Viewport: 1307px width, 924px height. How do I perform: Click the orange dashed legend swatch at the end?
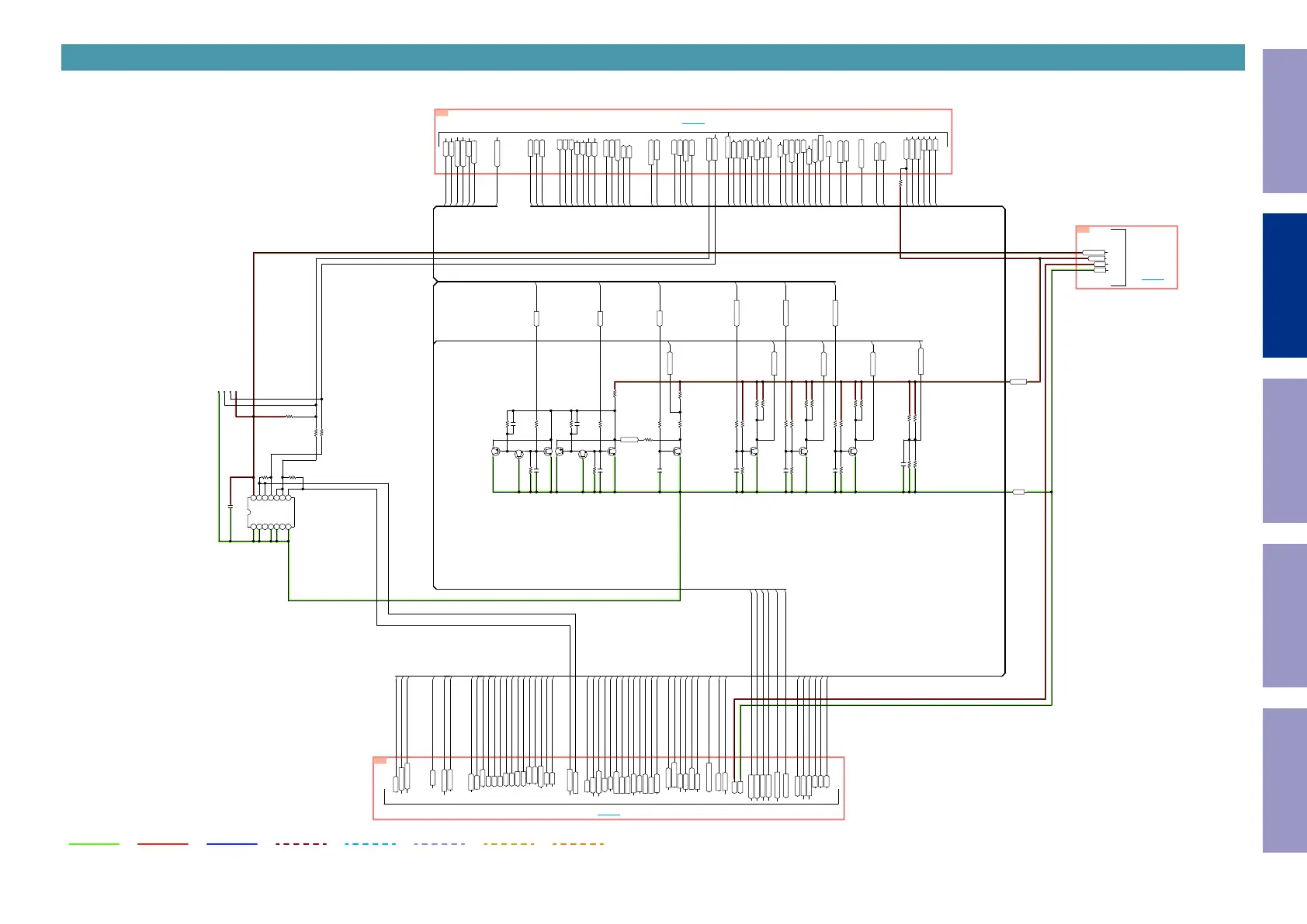[x=578, y=844]
